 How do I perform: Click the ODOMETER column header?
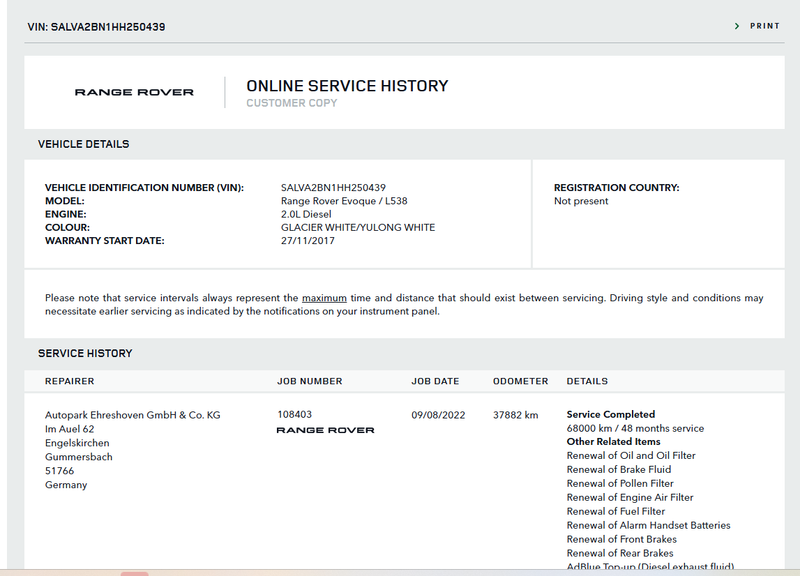(x=520, y=381)
